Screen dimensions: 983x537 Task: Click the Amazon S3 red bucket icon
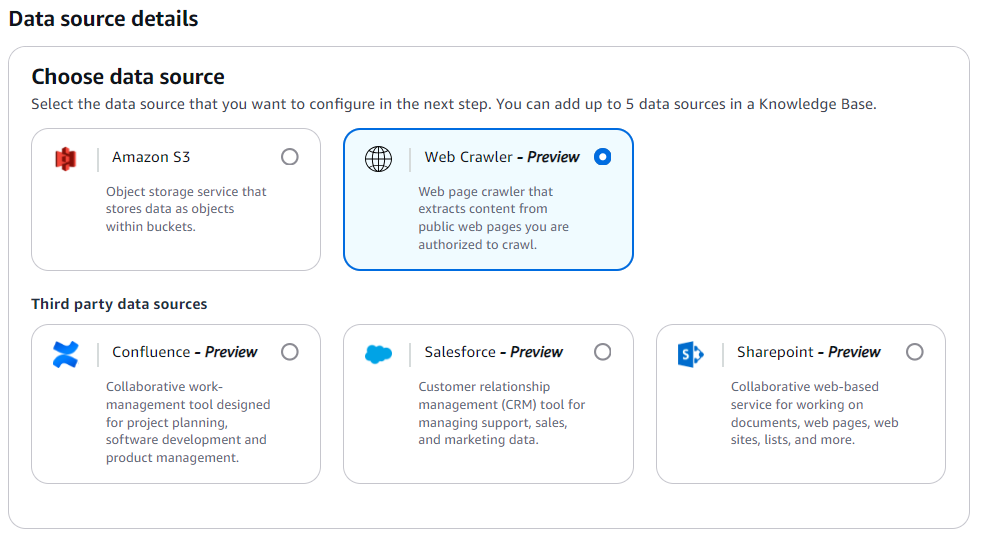(66, 158)
